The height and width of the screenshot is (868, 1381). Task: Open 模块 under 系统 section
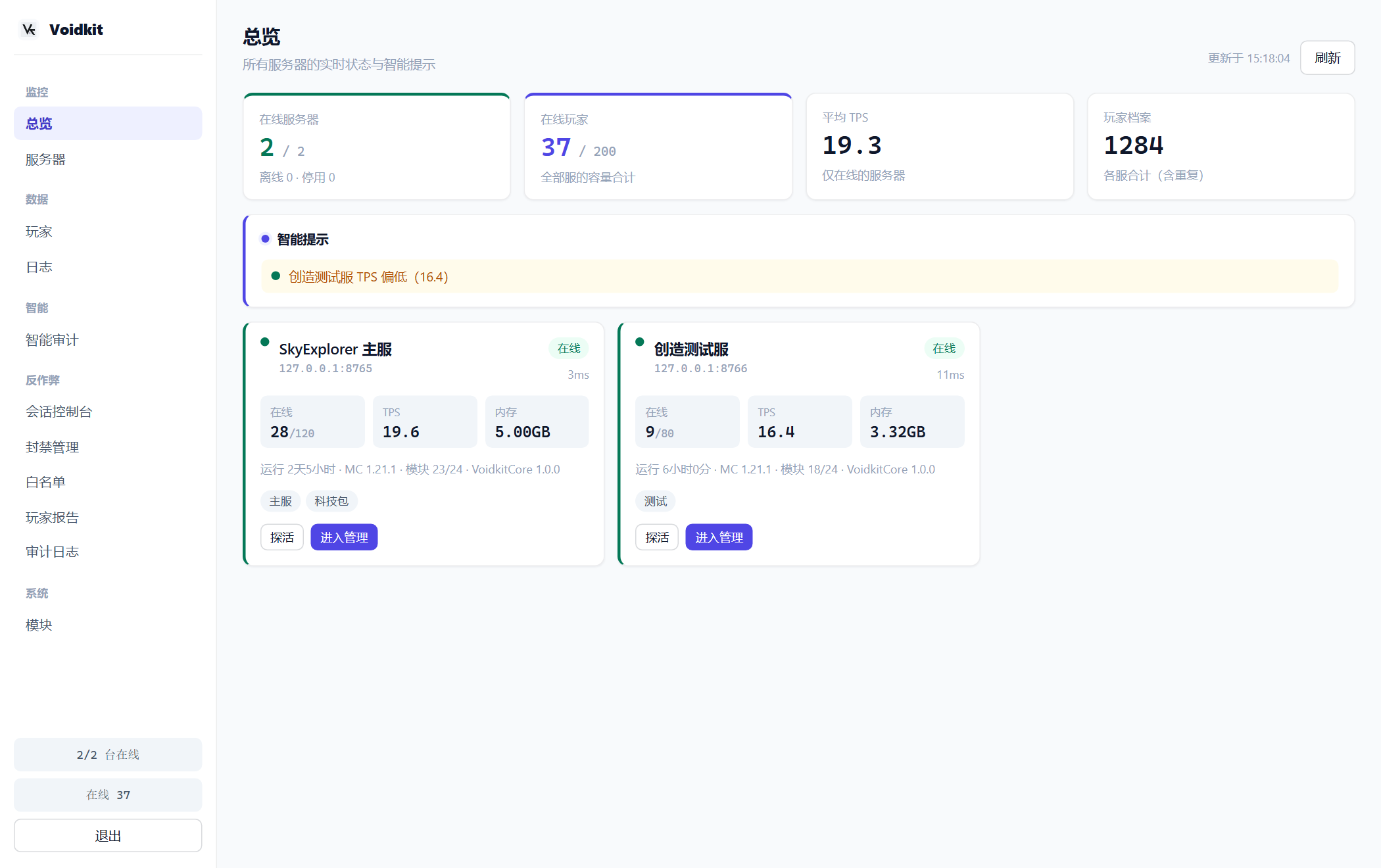point(108,625)
